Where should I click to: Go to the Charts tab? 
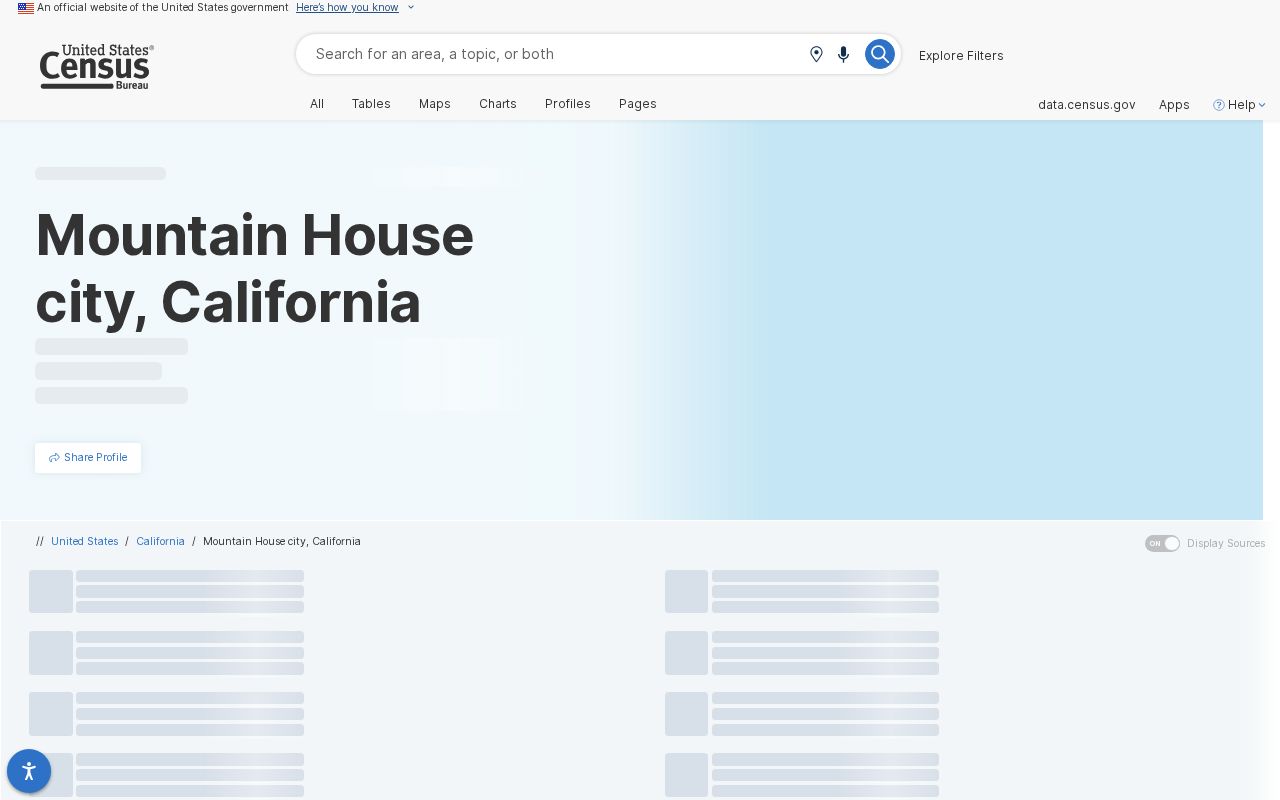click(498, 104)
